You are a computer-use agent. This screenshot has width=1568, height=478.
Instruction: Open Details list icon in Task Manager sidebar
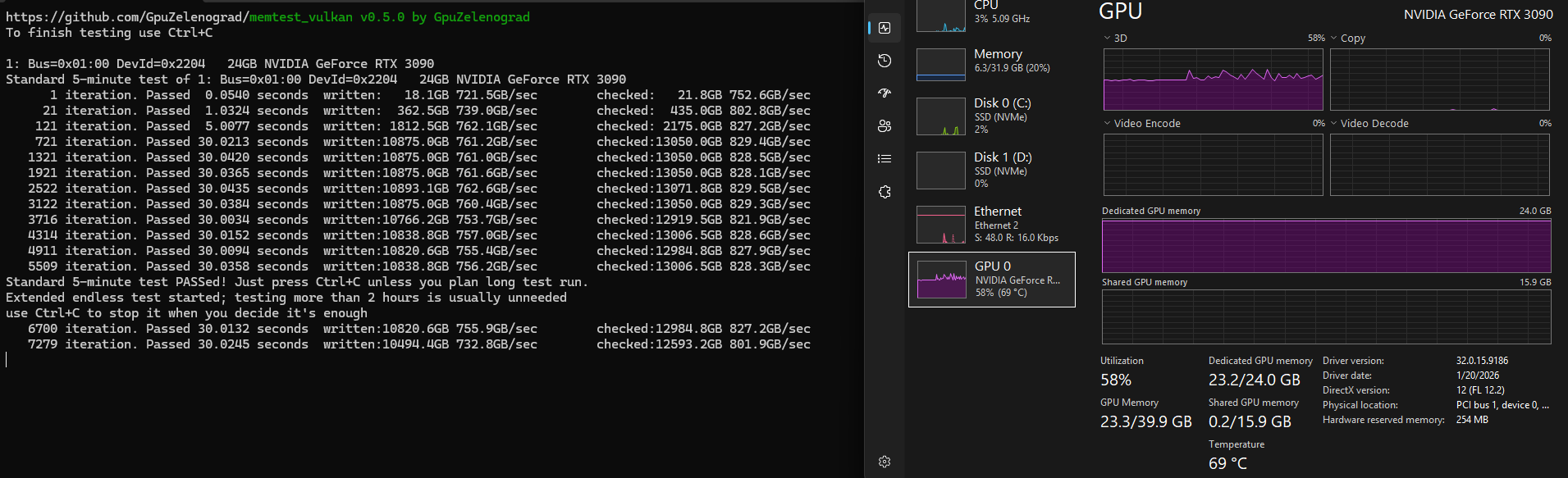click(885, 159)
